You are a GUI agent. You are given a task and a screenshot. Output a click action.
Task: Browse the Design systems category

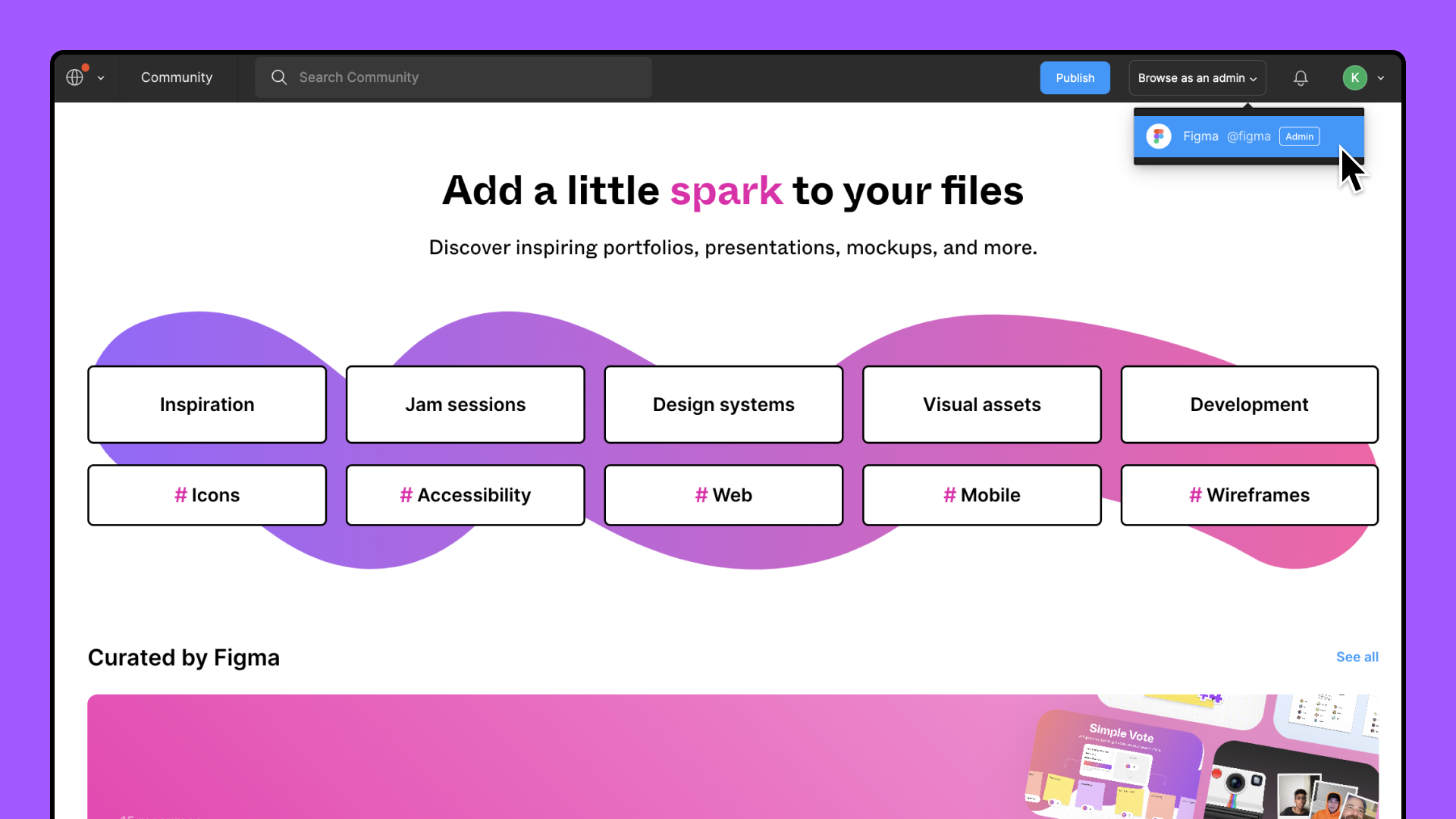pos(723,404)
